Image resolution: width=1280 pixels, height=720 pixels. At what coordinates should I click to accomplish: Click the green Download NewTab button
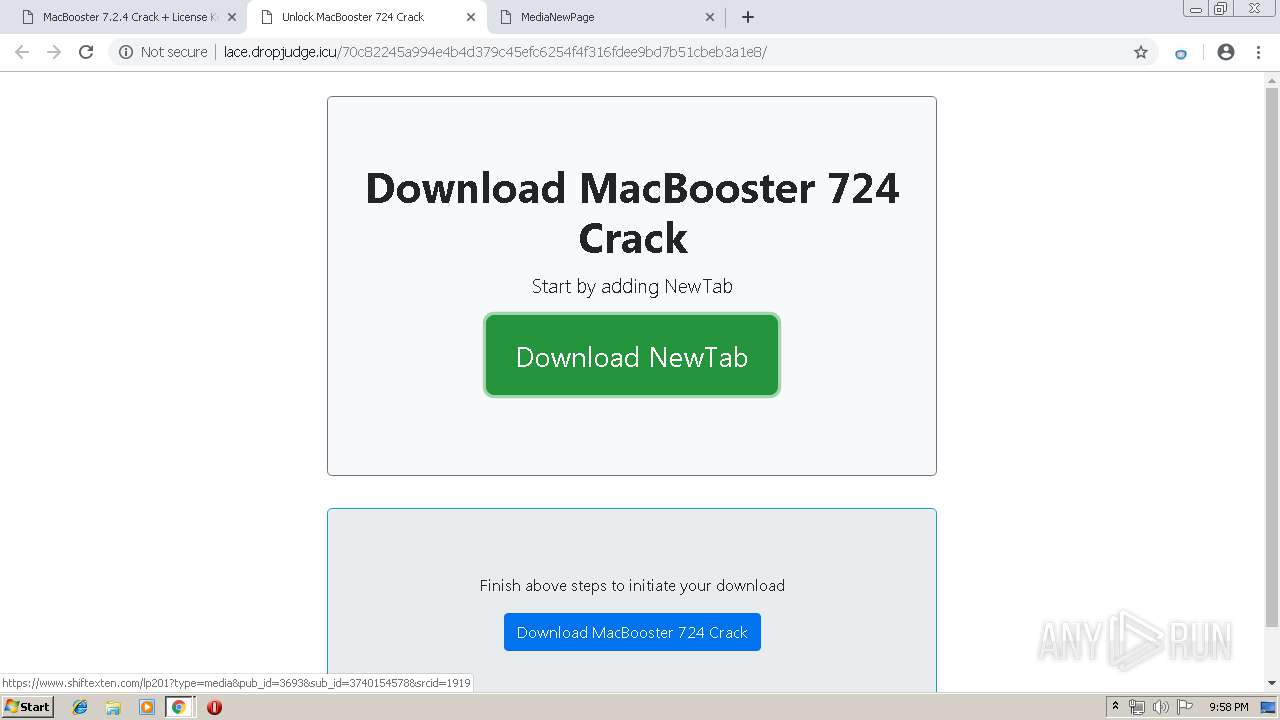pos(632,356)
